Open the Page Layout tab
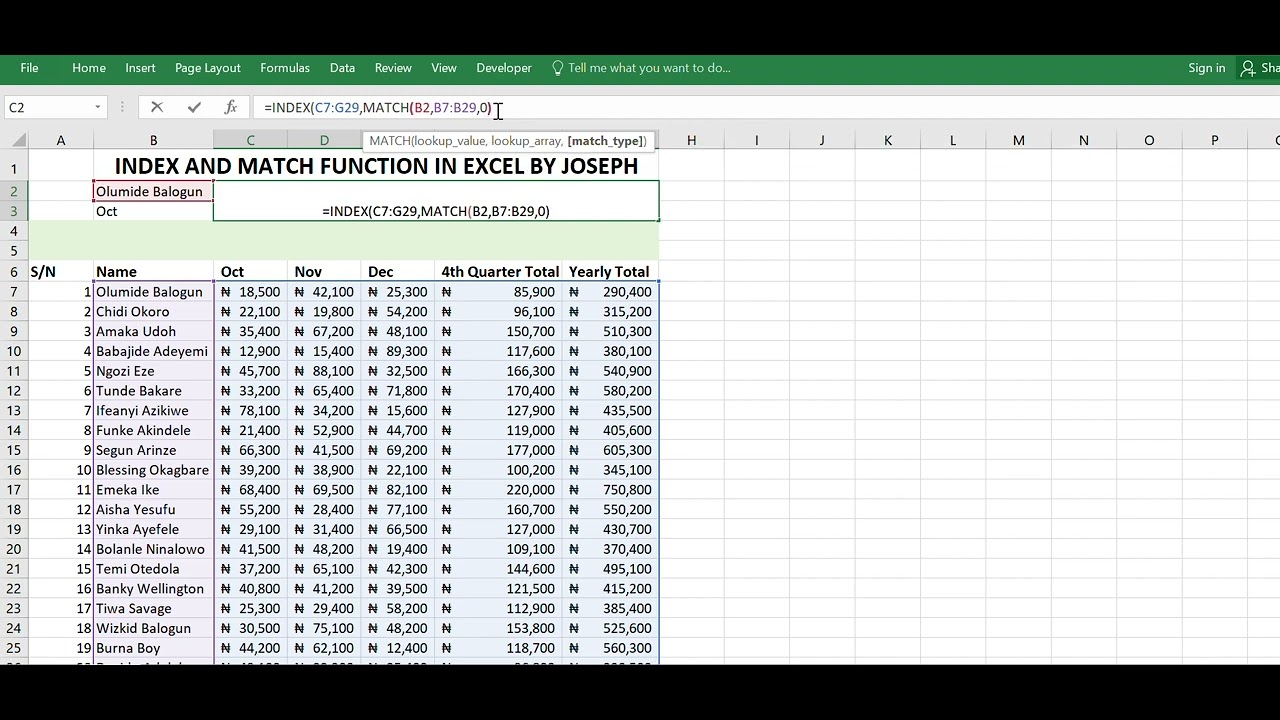 tap(208, 68)
